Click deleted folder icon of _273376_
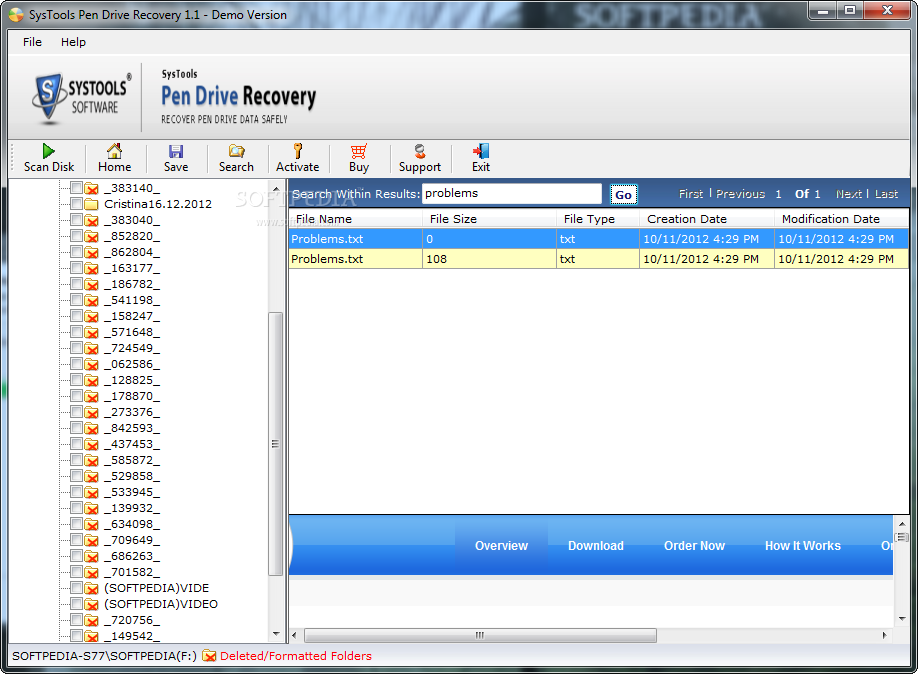 [91, 412]
